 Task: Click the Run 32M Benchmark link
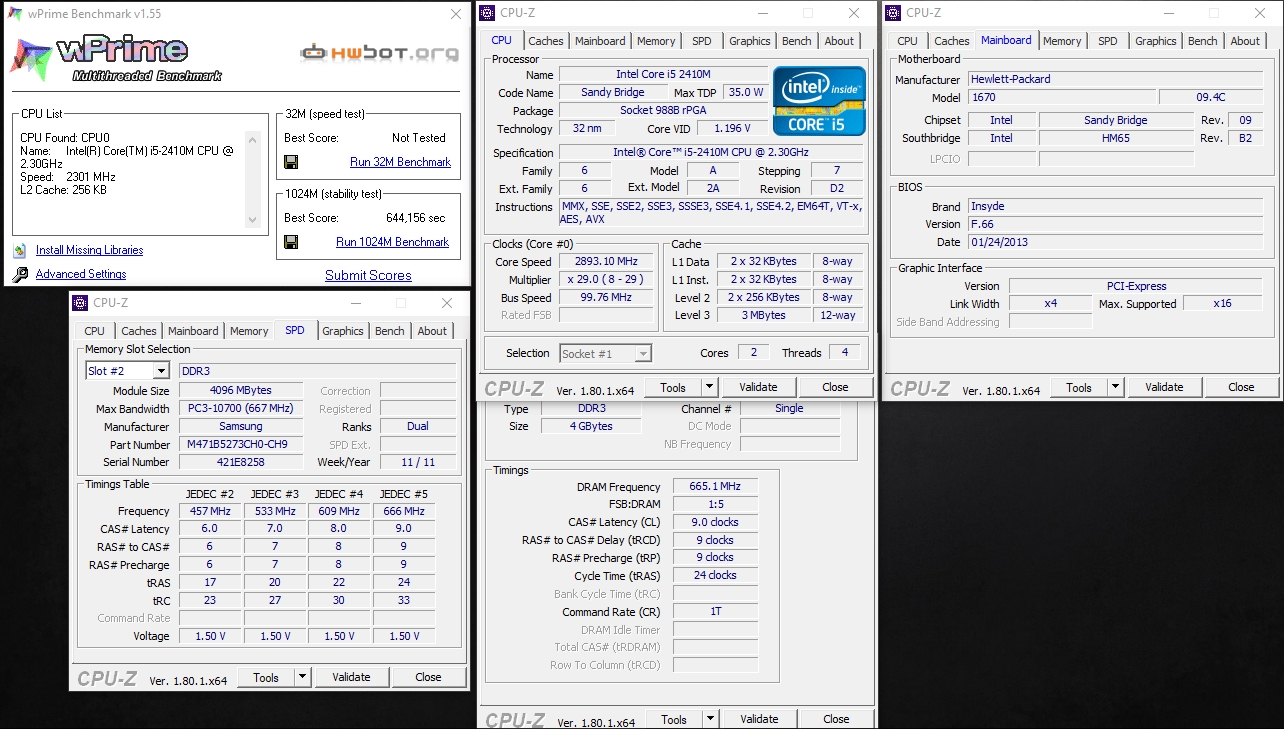[x=400, y=162]
